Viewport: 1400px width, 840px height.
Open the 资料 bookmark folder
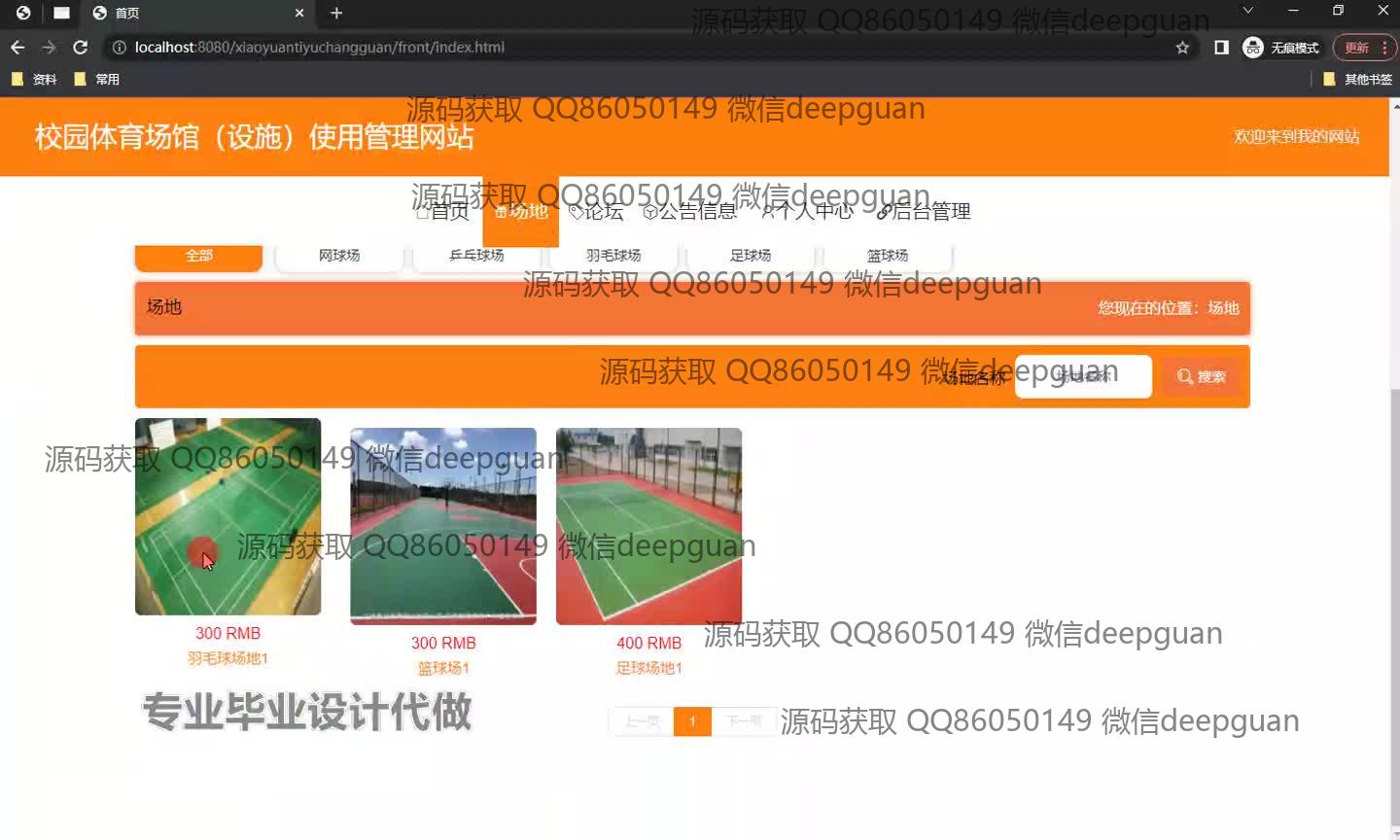(34, 80)
